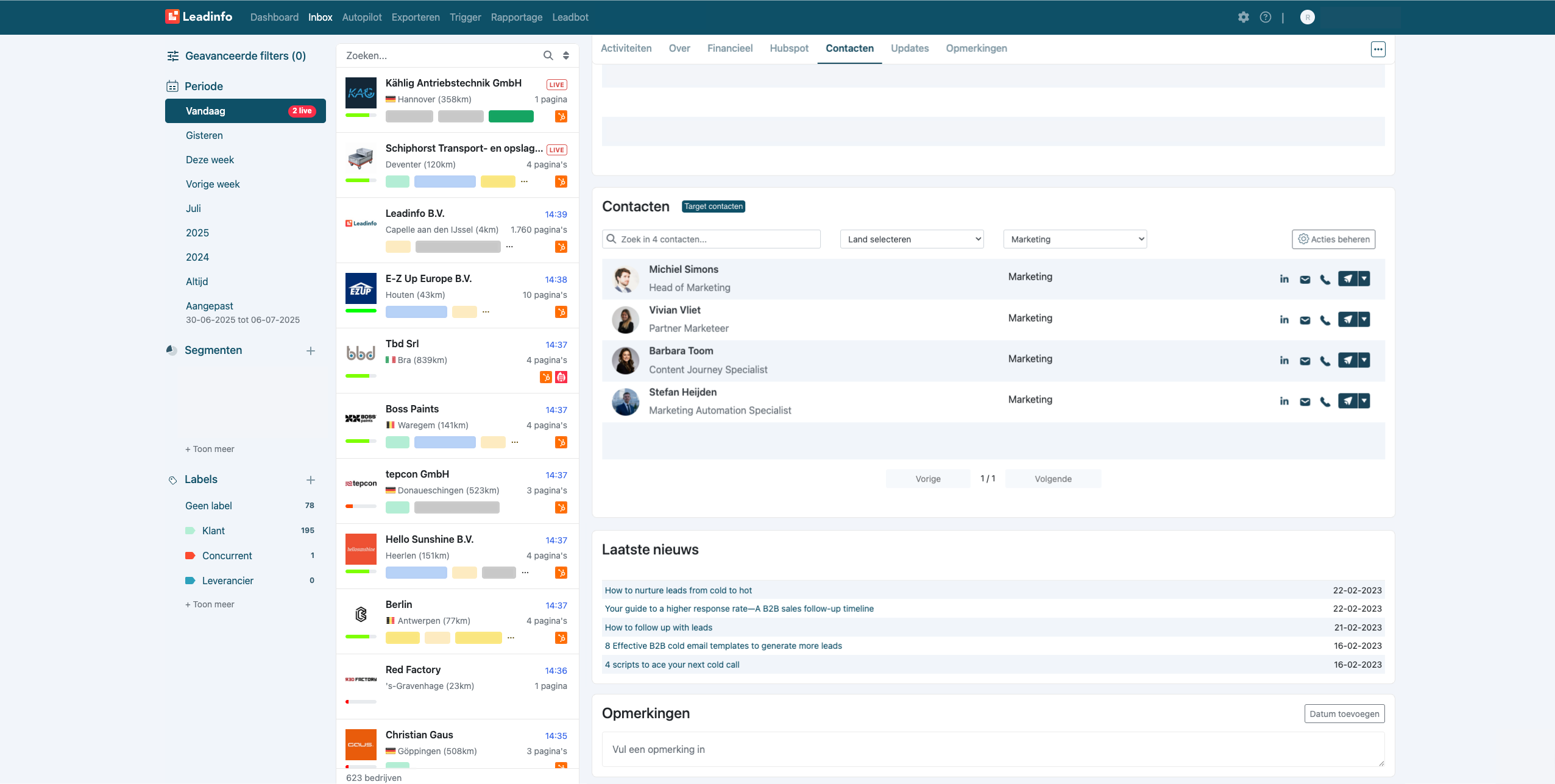Email Michiel Simons via envelope icon
Screen dimensions: 1555x784
coord(1305,280)
